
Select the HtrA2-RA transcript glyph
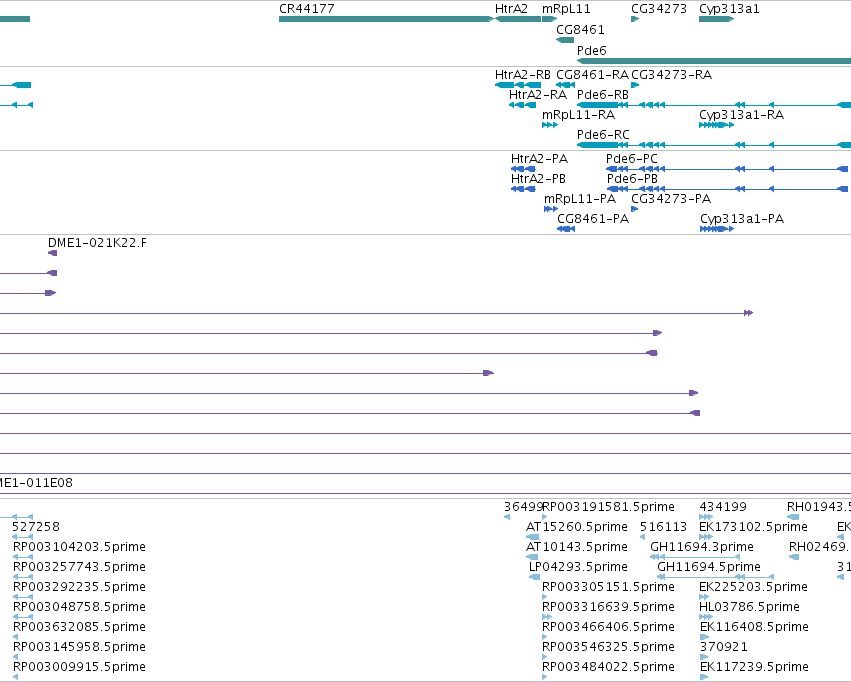click(523, 105)
